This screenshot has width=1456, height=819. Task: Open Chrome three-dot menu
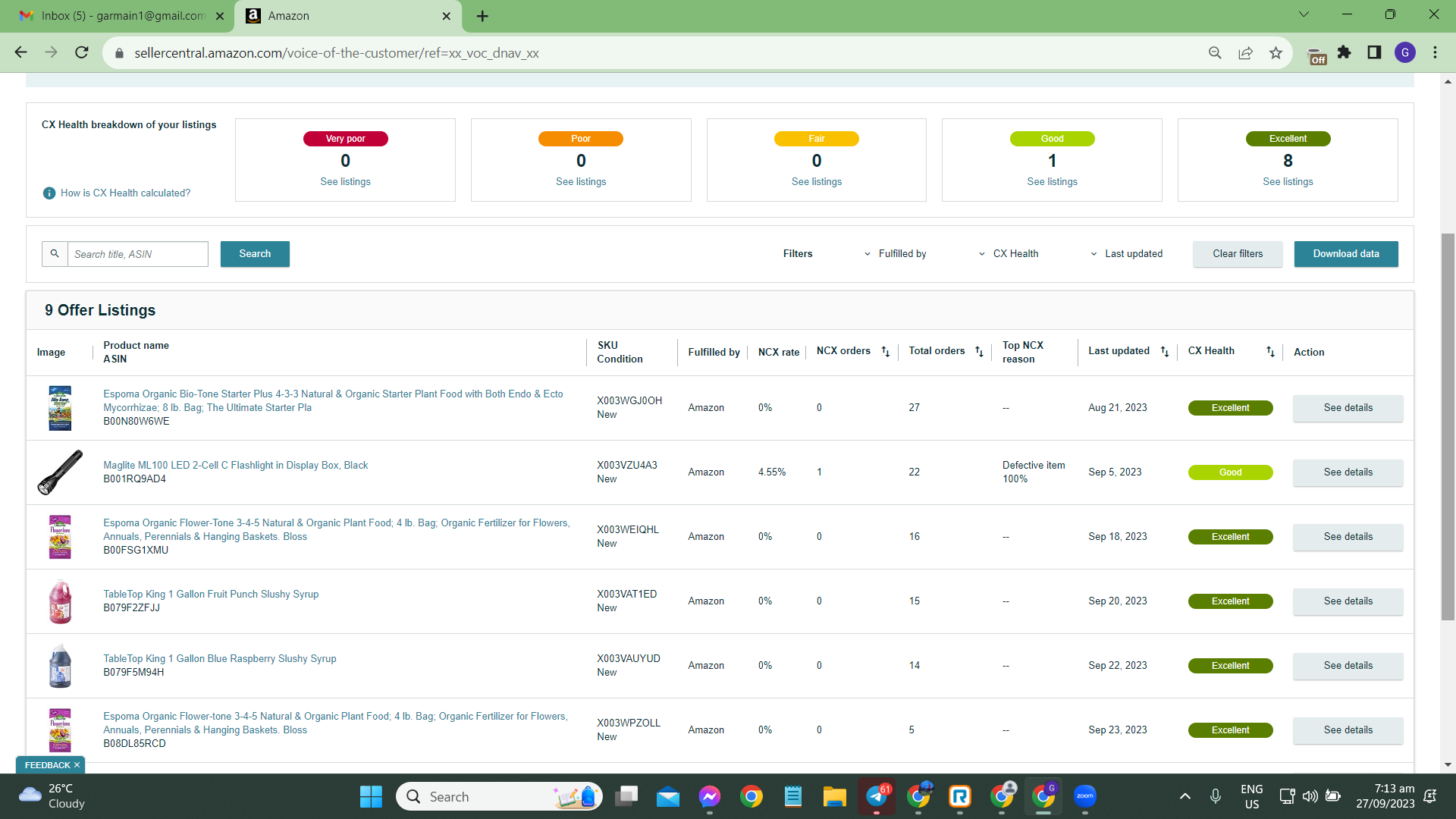pos(1435,52)
